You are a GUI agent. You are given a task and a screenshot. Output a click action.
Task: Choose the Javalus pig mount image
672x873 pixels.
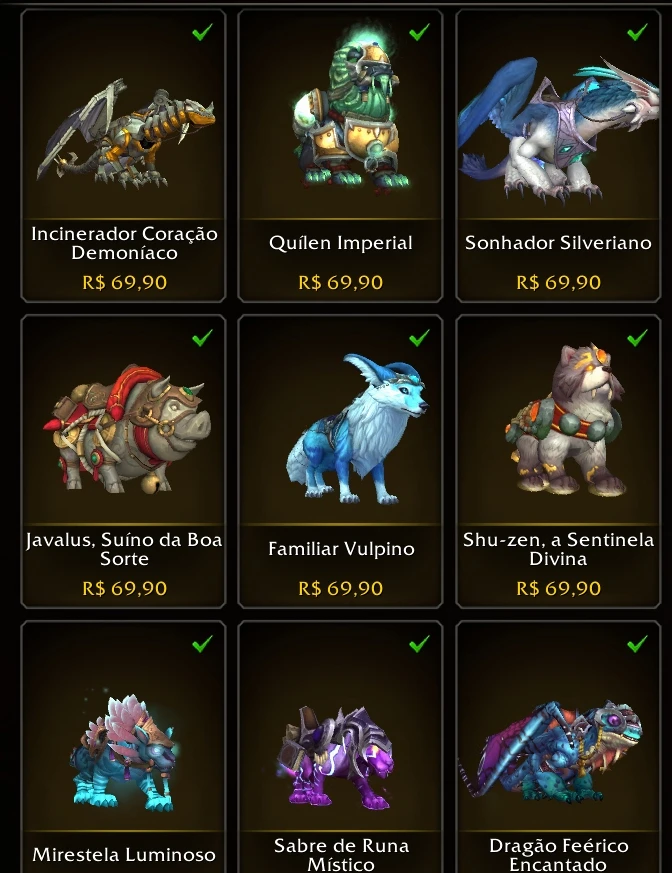(x=127, y=429)
